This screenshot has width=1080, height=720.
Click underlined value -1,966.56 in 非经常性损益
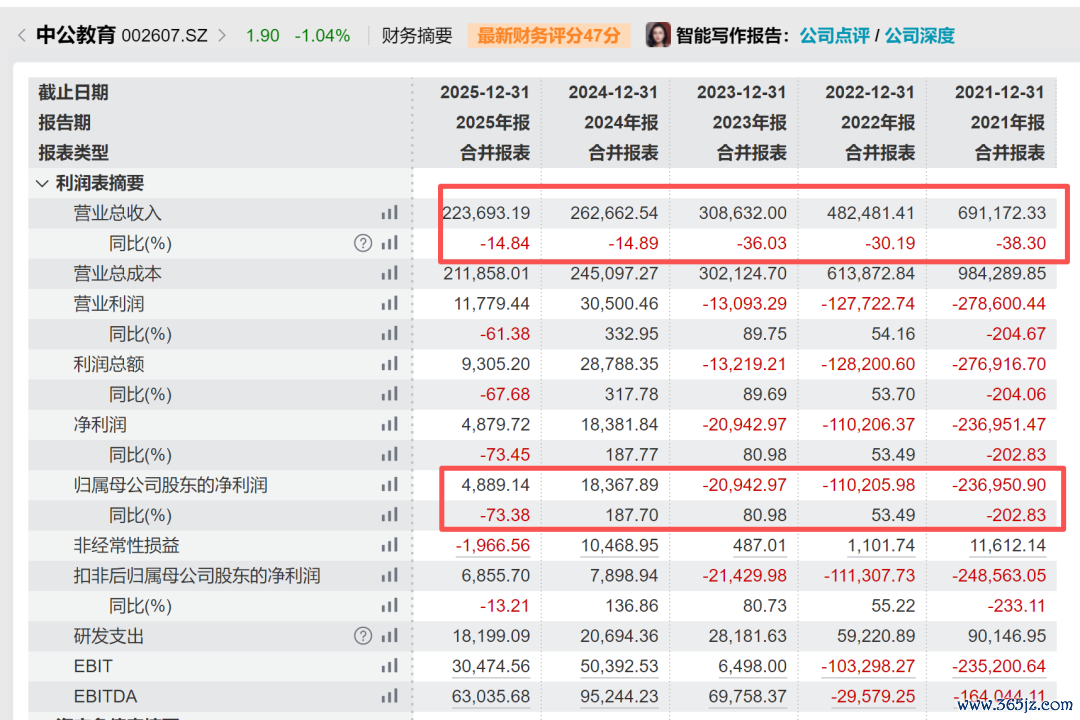[492, 546]
